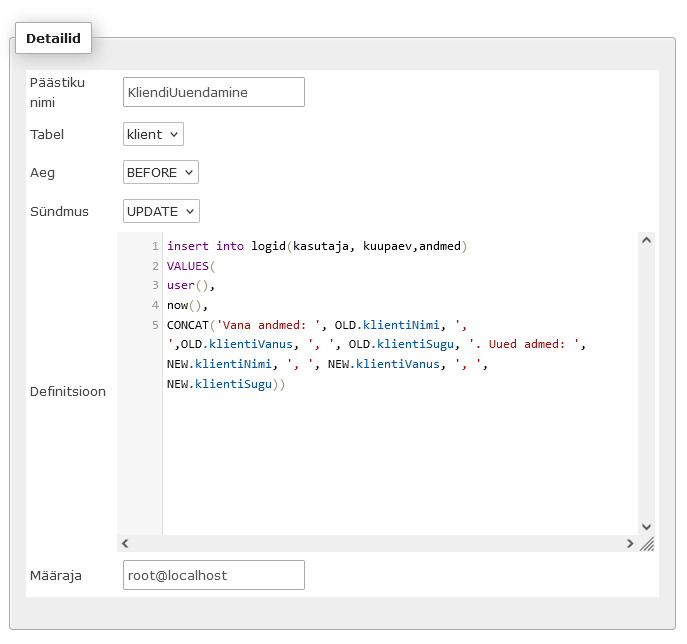
Task: Click the CONCAT('Vana andmed: ' text
Action: 243,325
